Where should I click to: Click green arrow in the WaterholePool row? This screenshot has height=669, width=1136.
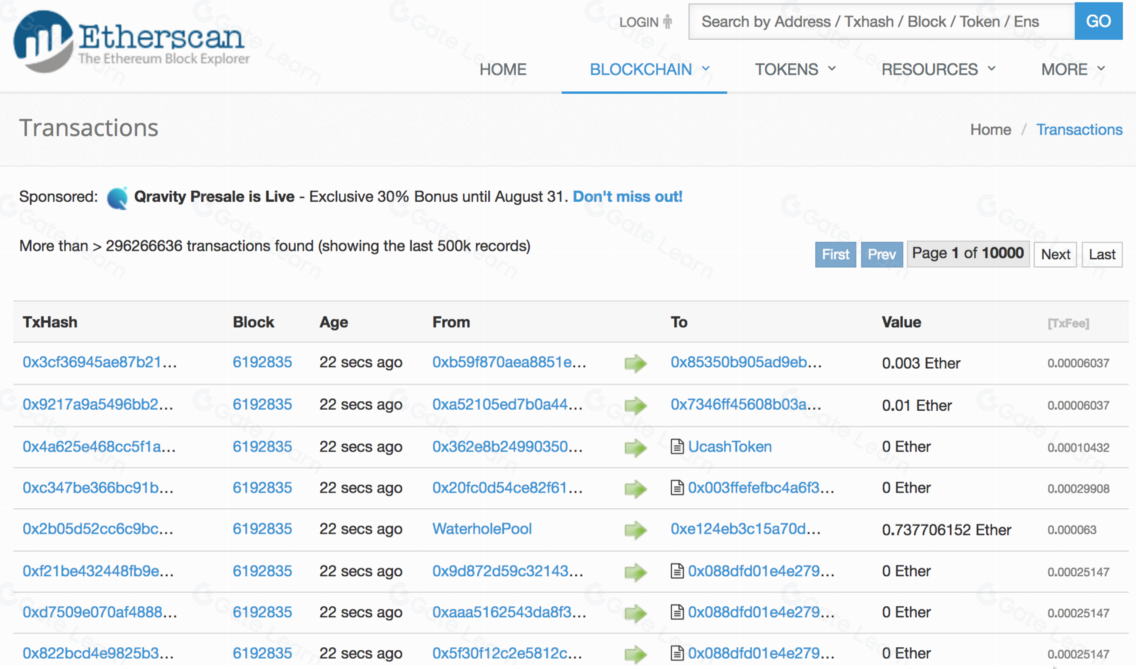(x=635, y=530)
